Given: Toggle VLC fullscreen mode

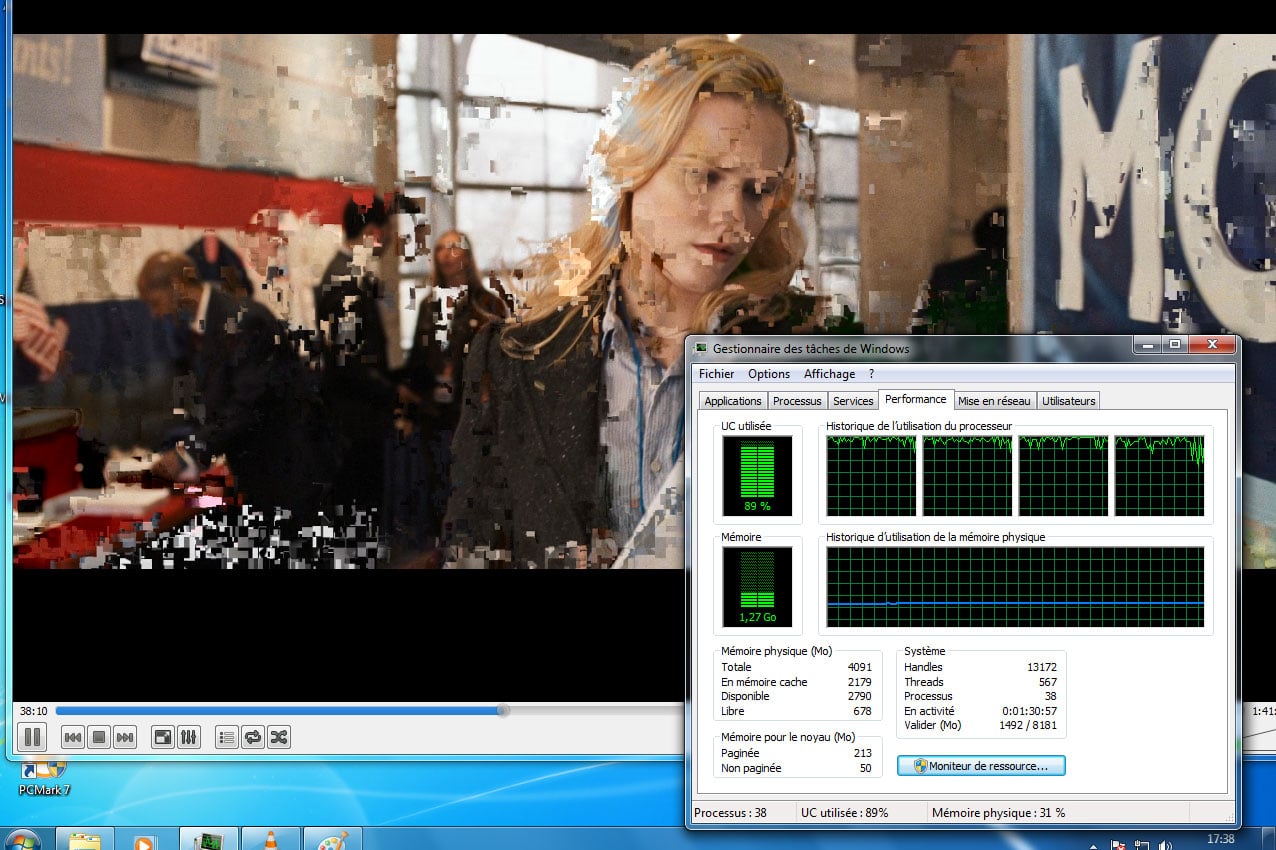Looking at the screenshot, I should tap(162, 738).
